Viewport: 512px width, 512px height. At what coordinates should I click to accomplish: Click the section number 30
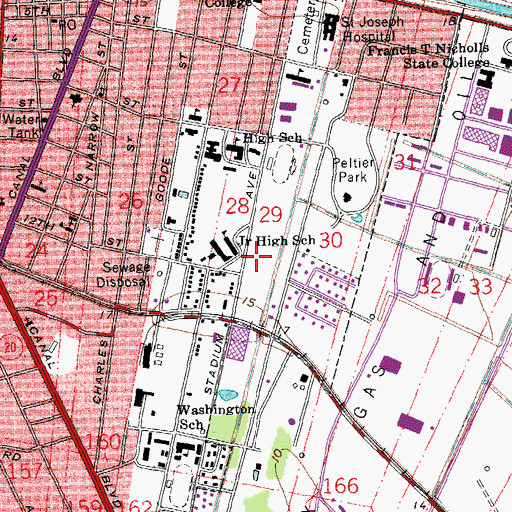pyautogui.click(x=331, y=240)
